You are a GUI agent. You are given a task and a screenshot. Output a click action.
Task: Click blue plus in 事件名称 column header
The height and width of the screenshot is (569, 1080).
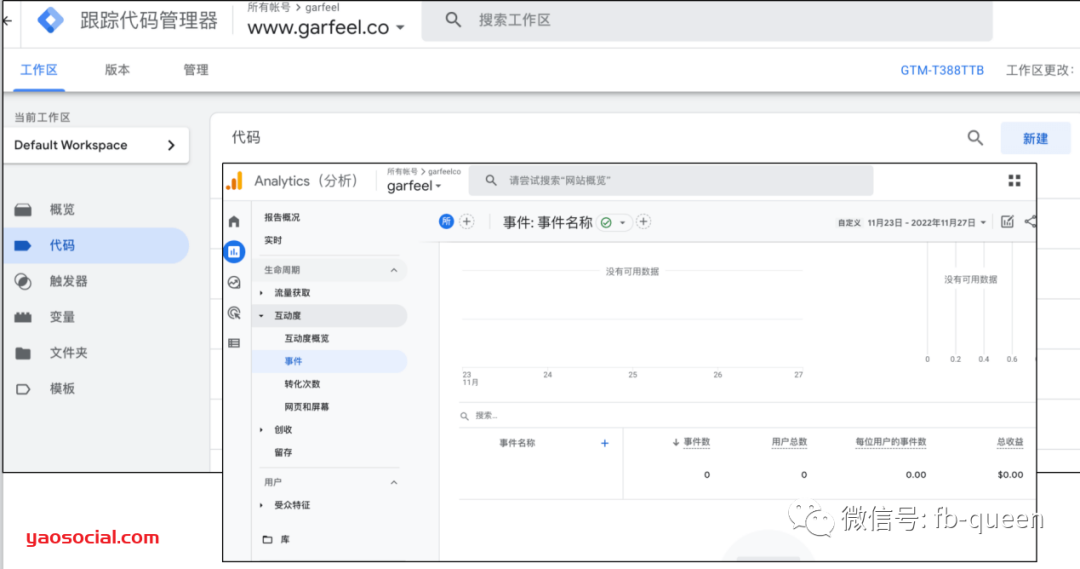coord(604,443)
